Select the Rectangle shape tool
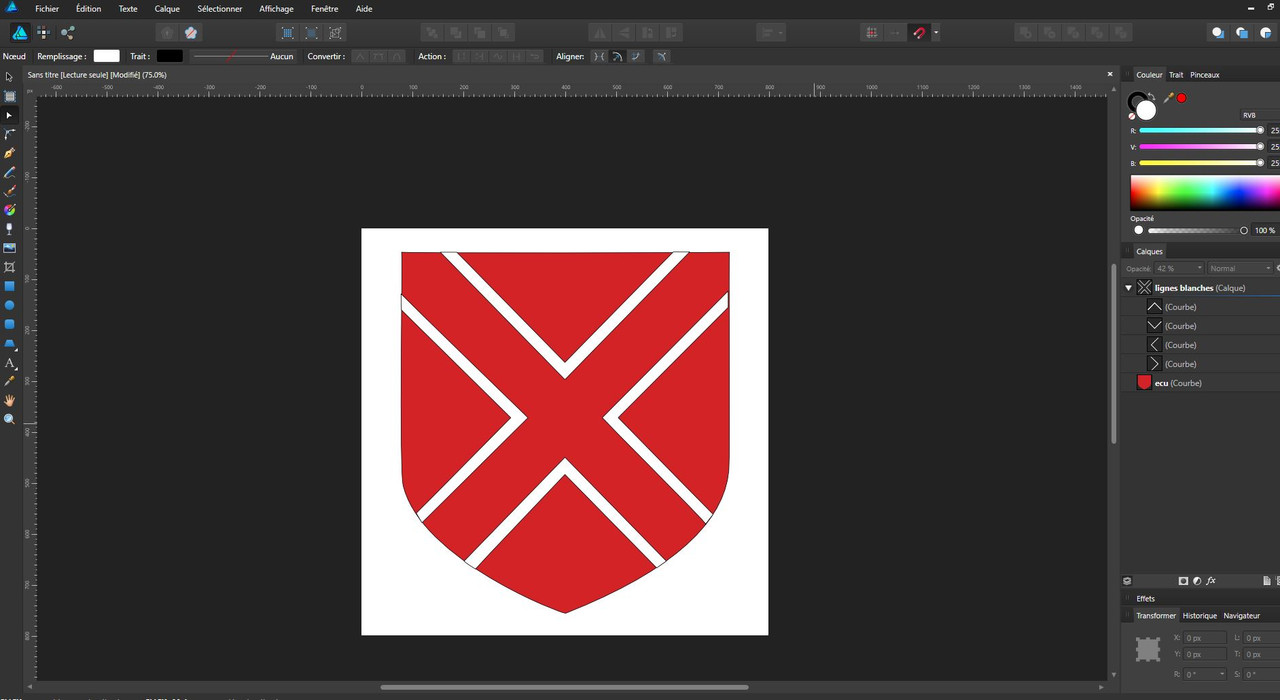 pyautogui.click(x=9, y=286)
